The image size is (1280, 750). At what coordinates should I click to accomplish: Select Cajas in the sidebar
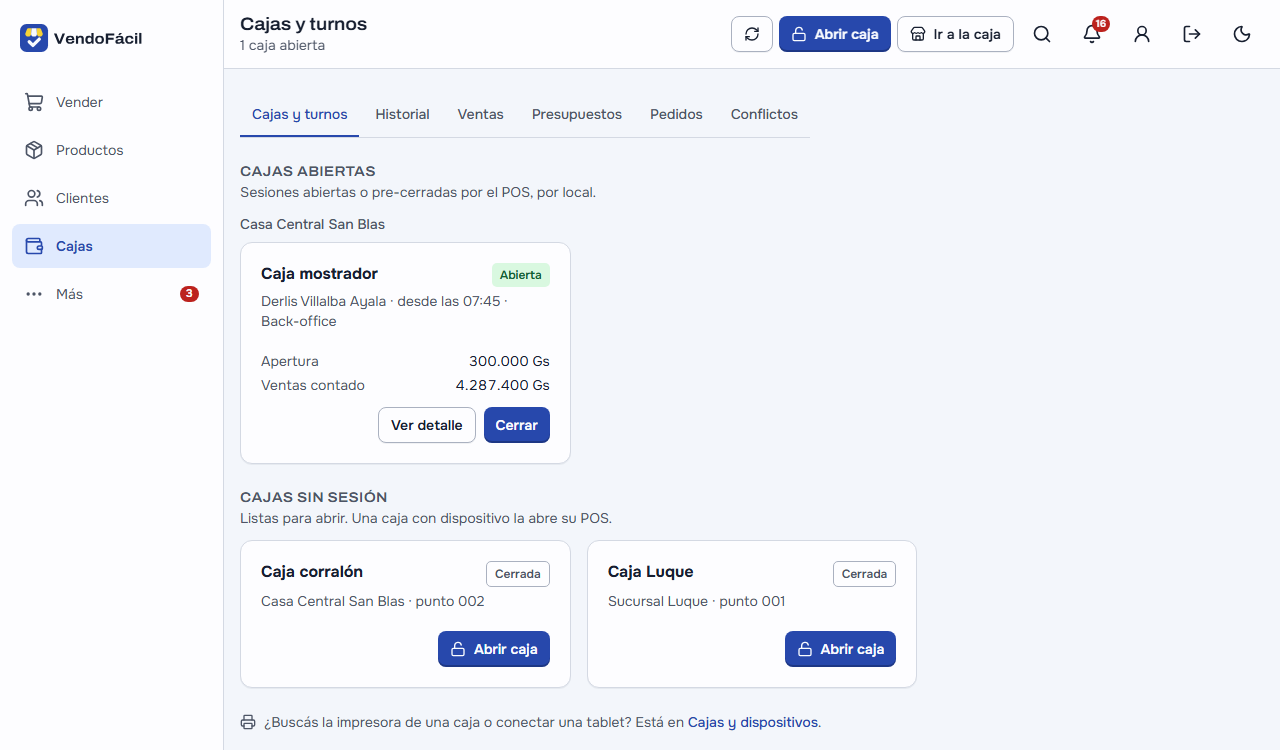[111, 246]
